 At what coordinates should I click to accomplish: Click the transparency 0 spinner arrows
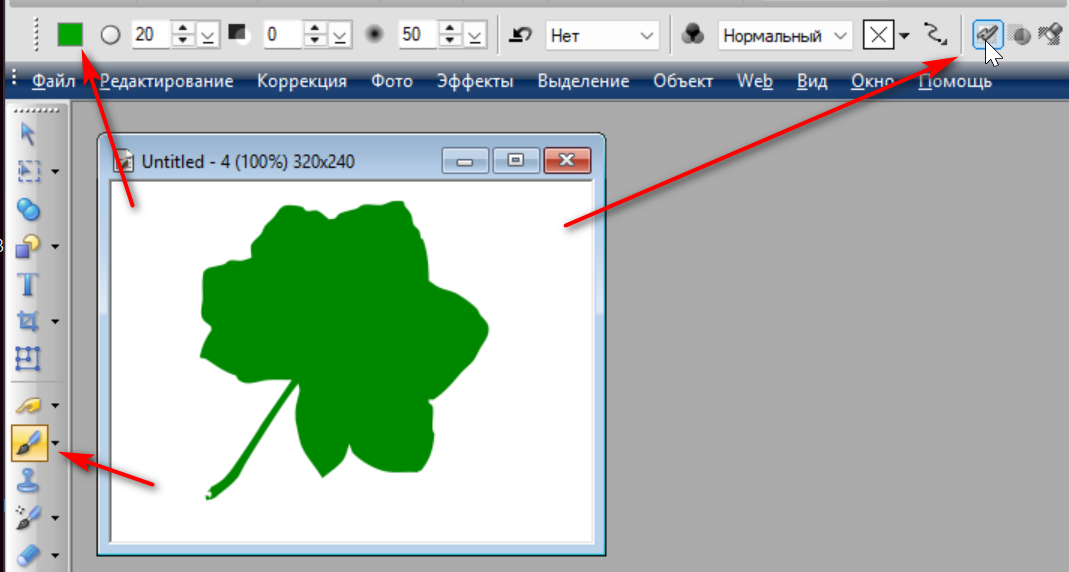314,35
